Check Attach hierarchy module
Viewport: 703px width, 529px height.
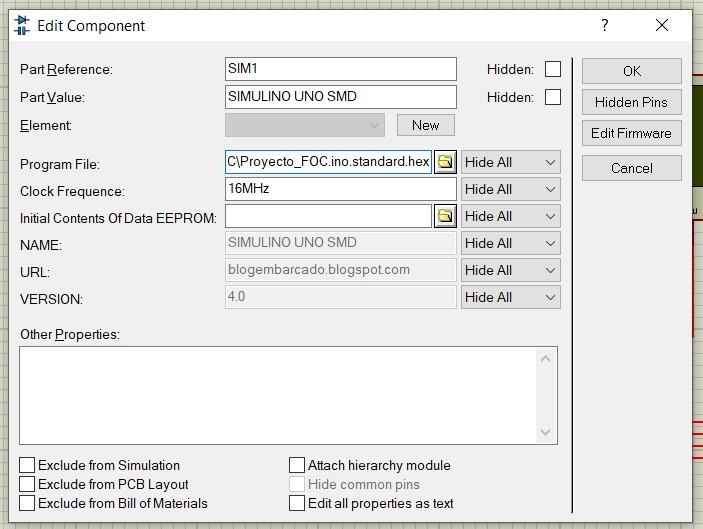[x=297, y=465]
